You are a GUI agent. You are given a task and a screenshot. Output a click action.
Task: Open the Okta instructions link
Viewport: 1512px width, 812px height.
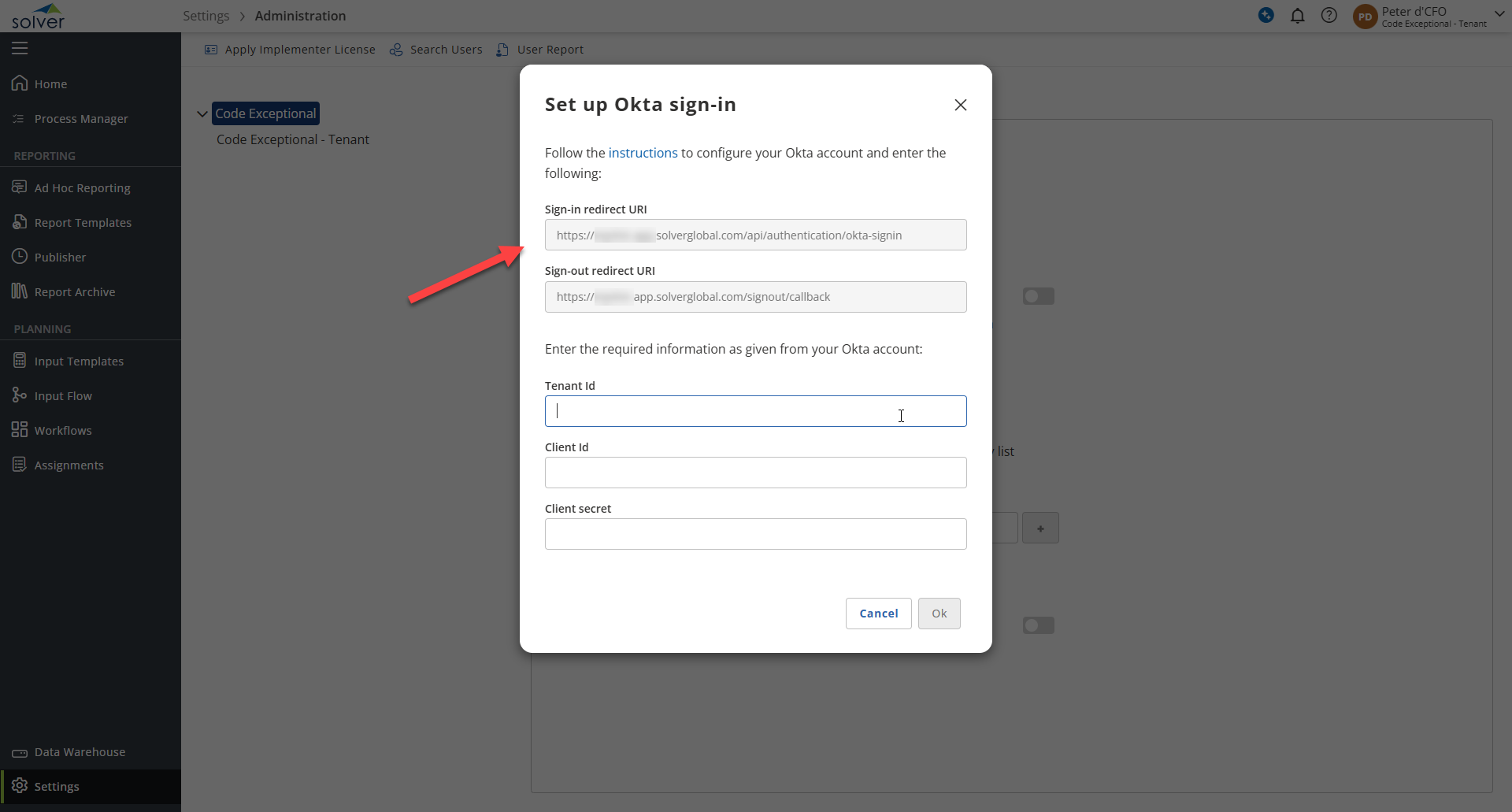643,153
